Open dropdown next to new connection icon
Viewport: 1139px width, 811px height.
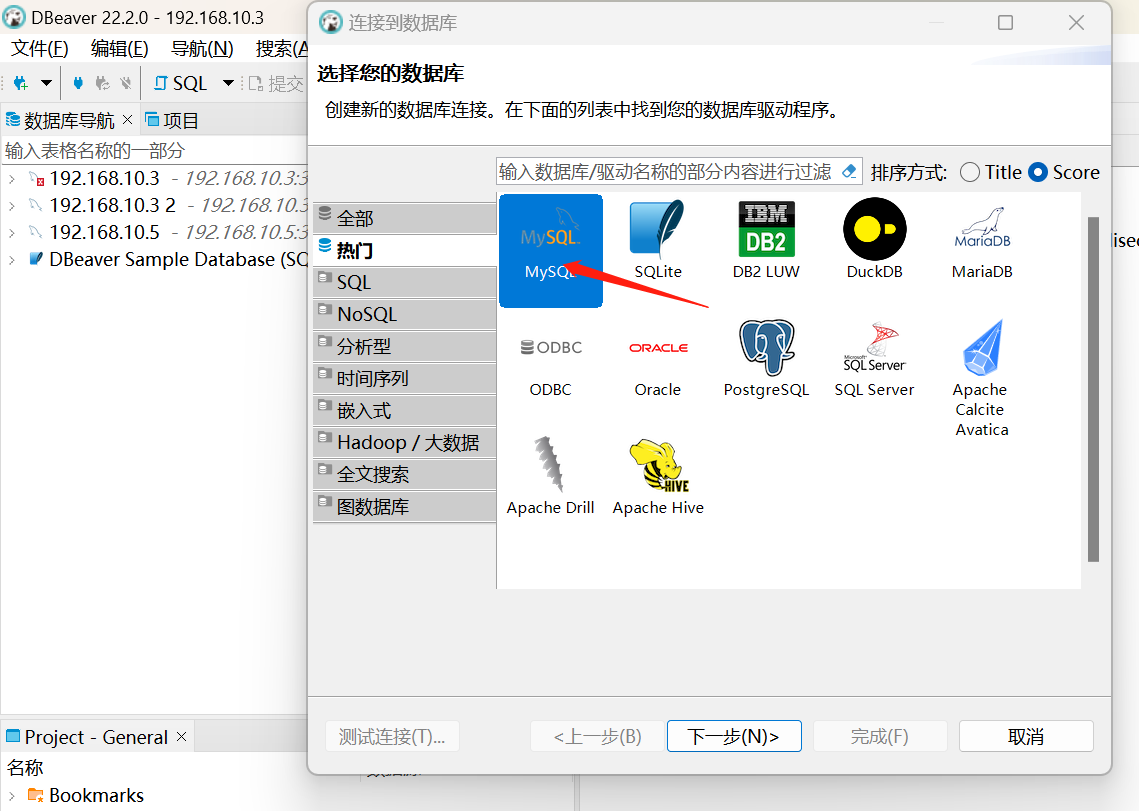(x=46, y=83)
